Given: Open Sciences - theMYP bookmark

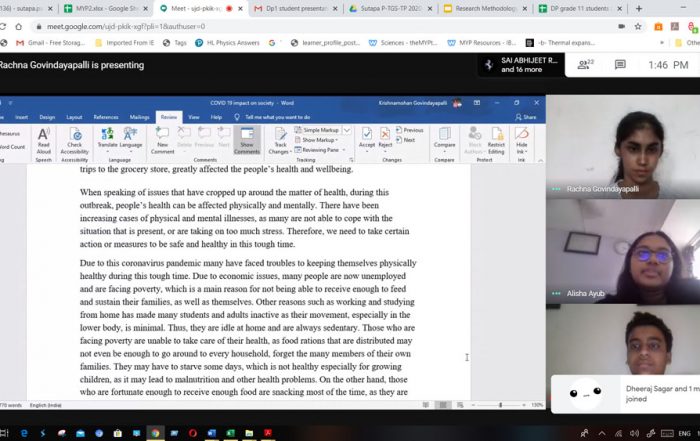Looking at the screenshot, I should tap(403, 43).
